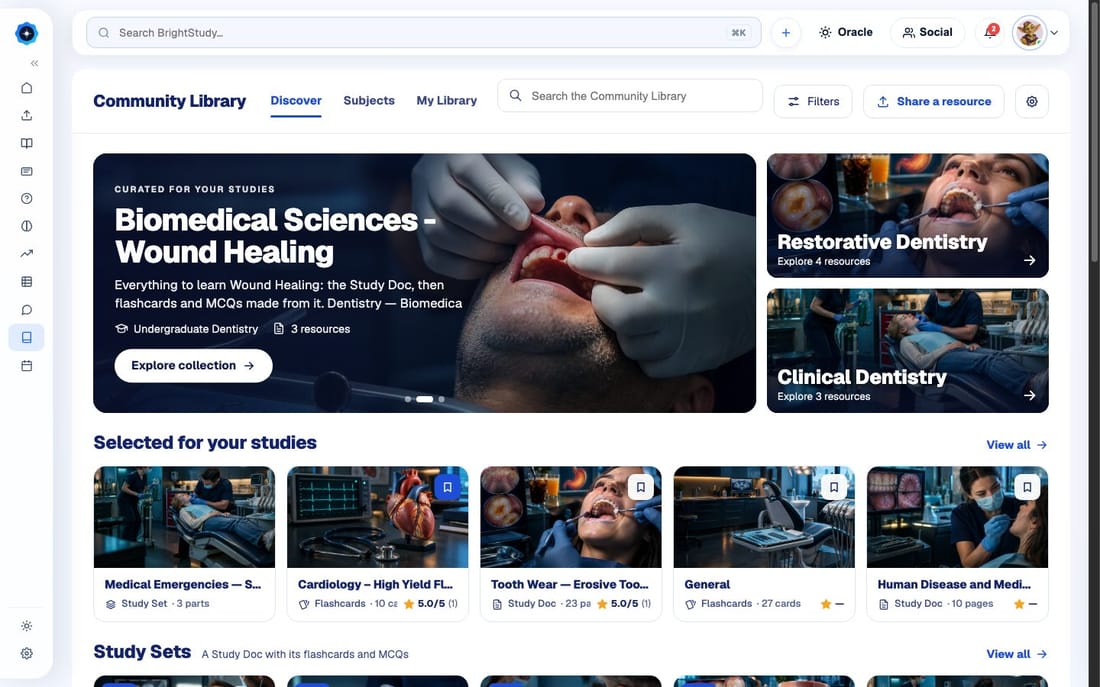Click star icon on Human Disease card
Viewport: 1100px width, 687px height.
point(1019,604)
